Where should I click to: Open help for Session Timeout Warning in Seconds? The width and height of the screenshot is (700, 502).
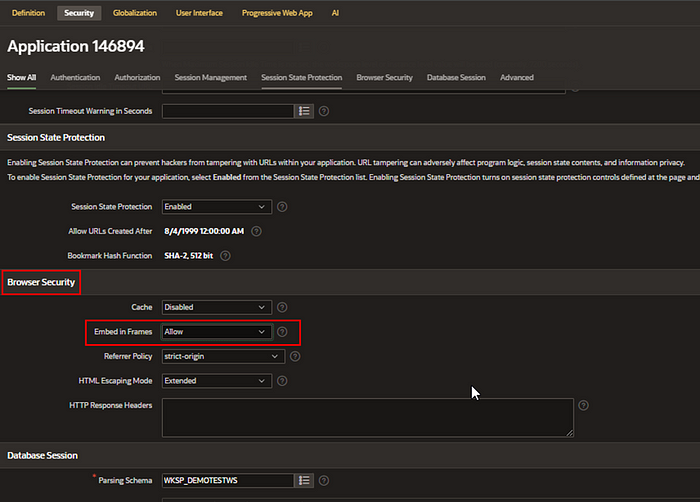point(324,111)
